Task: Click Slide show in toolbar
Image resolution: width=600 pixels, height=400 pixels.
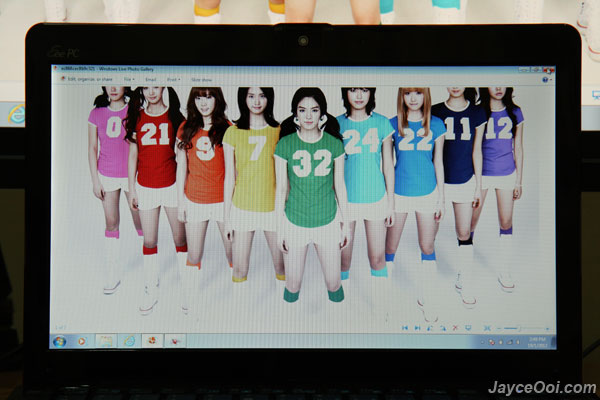Action: pos(201,80)
